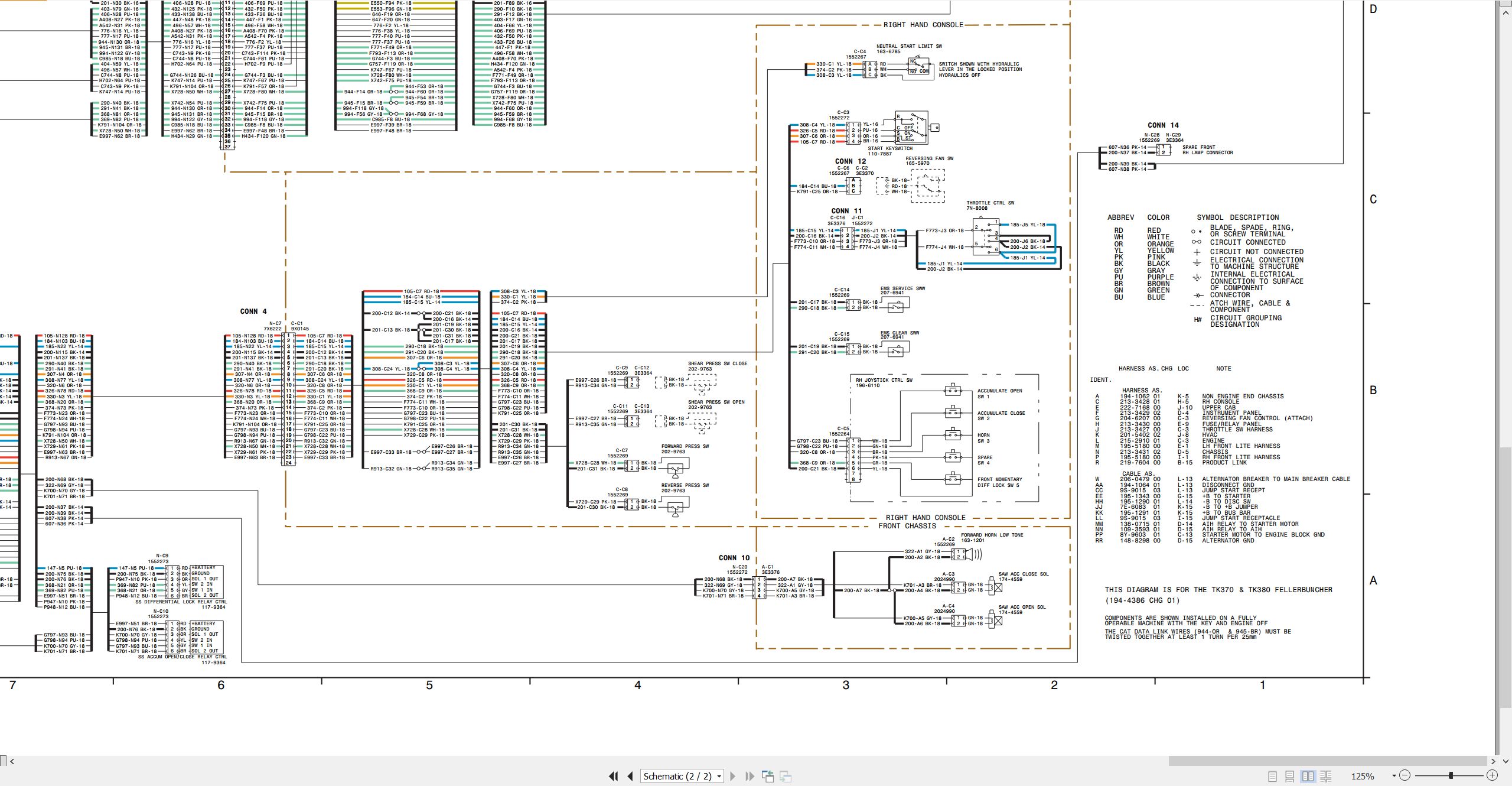Viewport: 1512px width, 786px height.
Task: Click the SAW ACC CLOSE SOL label
Action: tap(1024, 574)
